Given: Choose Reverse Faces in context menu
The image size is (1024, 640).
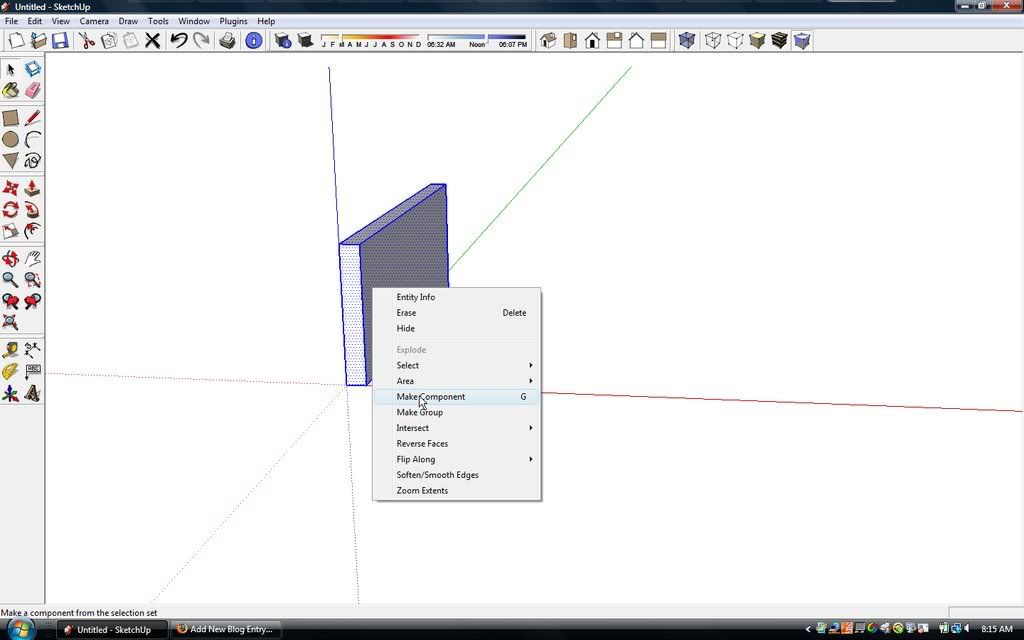Looking at the screenshot, I should (457, 443).
